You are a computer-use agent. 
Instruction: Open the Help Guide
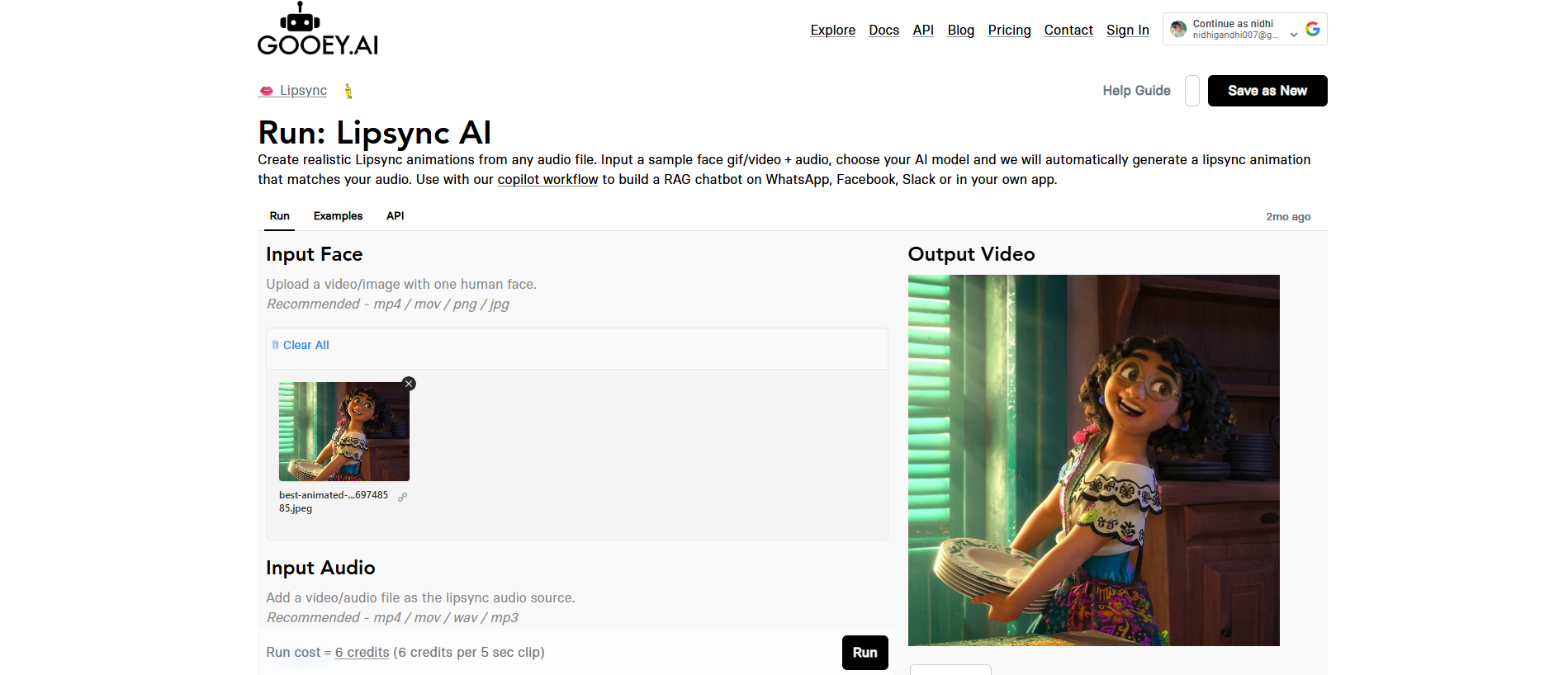[1136, 91]
